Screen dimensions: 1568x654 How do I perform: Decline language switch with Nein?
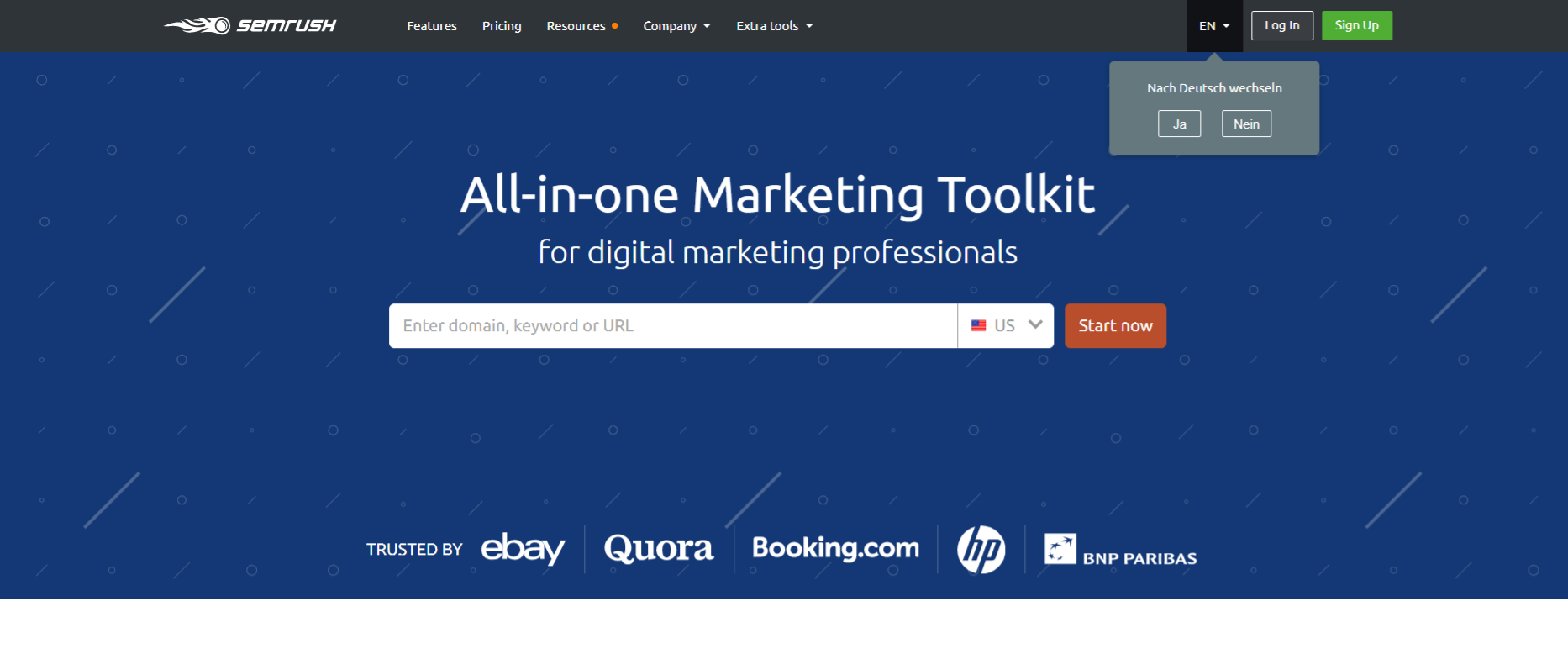tap(1246, 124)
